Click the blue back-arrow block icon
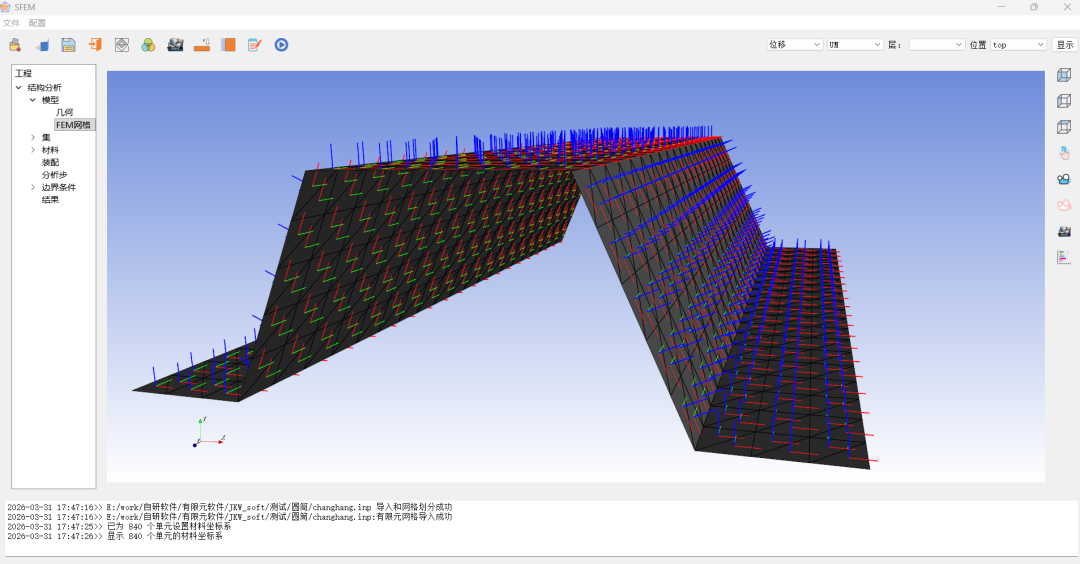Screen dimensions: 1080x564 [x=42, y=45]
